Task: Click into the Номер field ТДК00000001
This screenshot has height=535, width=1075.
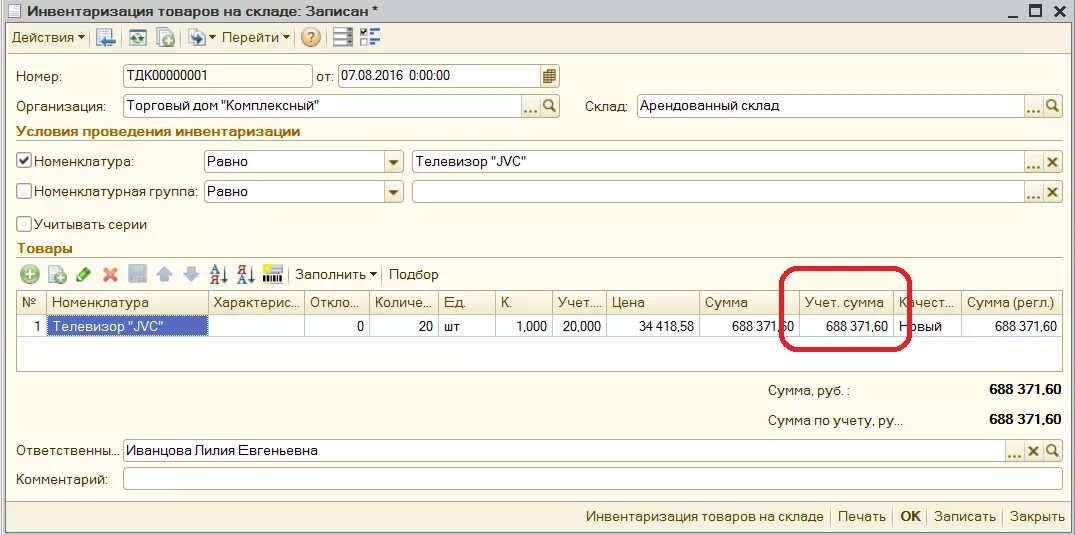Action: pyautogui.click(x=217, y=75)
